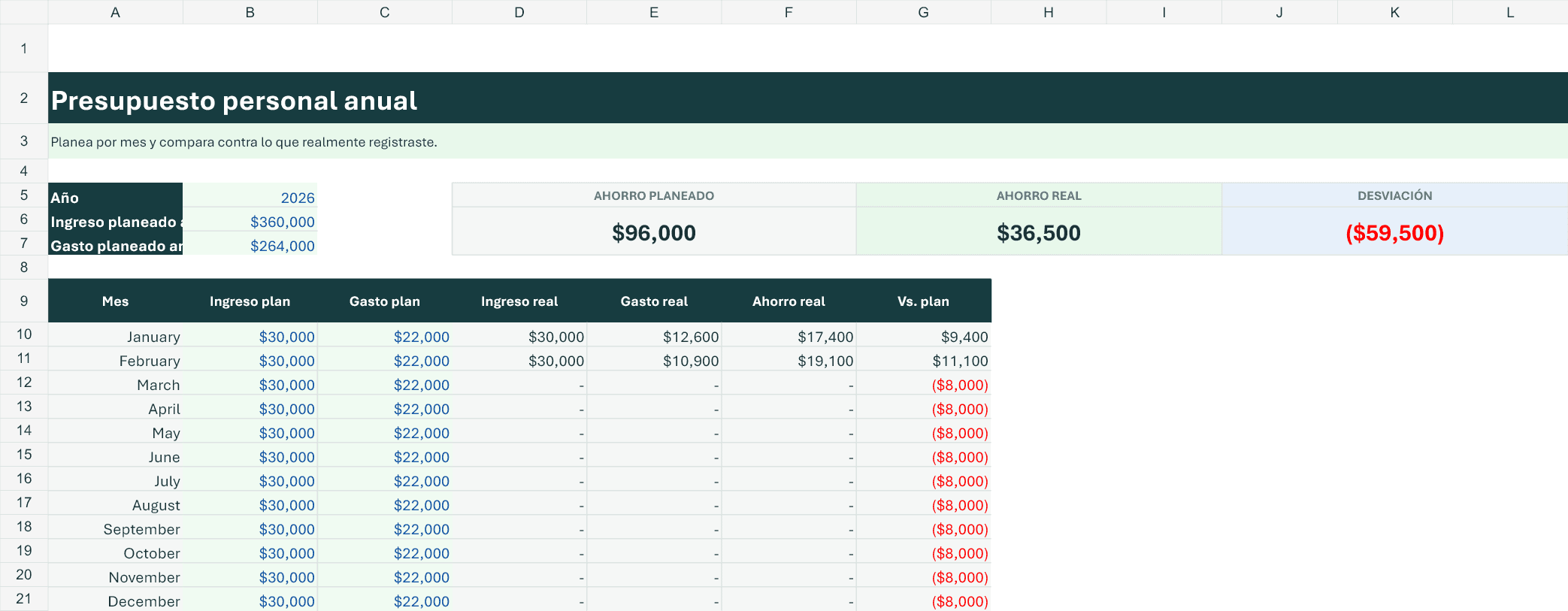Select the 'Año' label cell
This screenshot has width=1568, height=611.
(116, 195)
